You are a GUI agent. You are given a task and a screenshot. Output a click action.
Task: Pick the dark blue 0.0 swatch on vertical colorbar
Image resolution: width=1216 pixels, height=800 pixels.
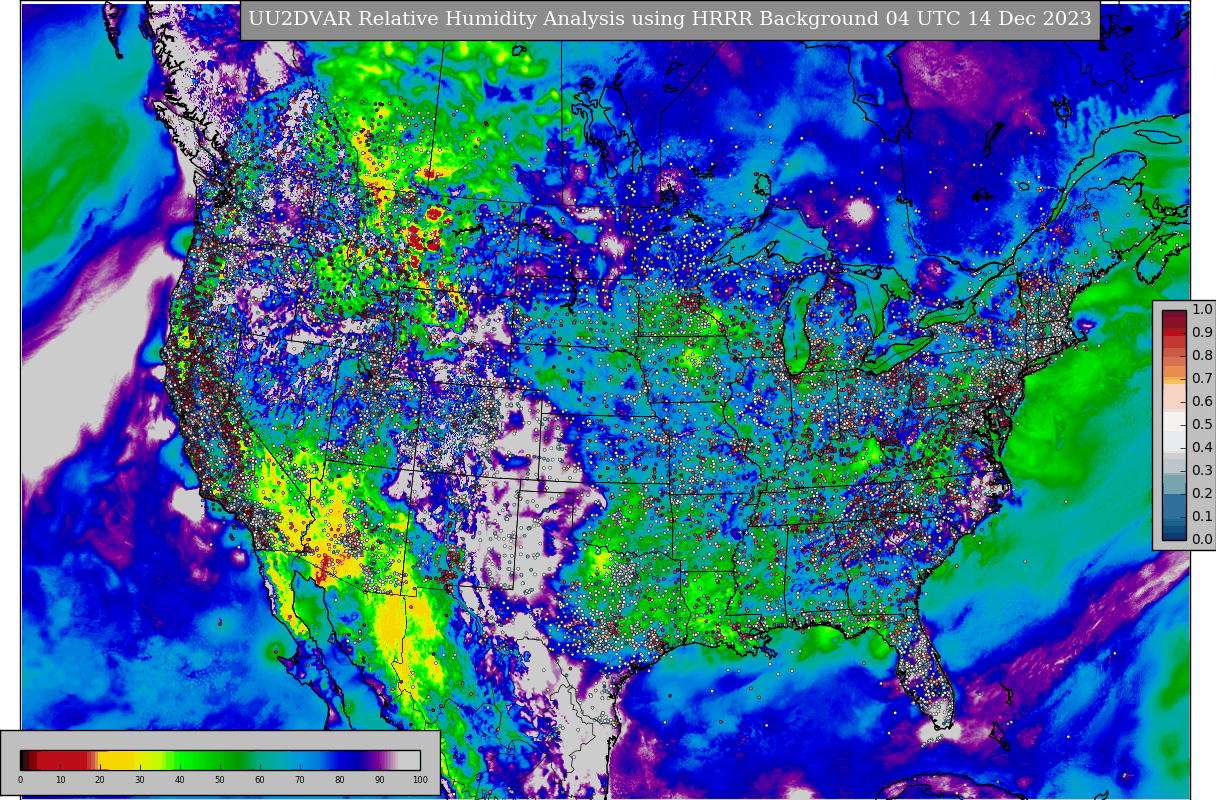(1173, 534)
